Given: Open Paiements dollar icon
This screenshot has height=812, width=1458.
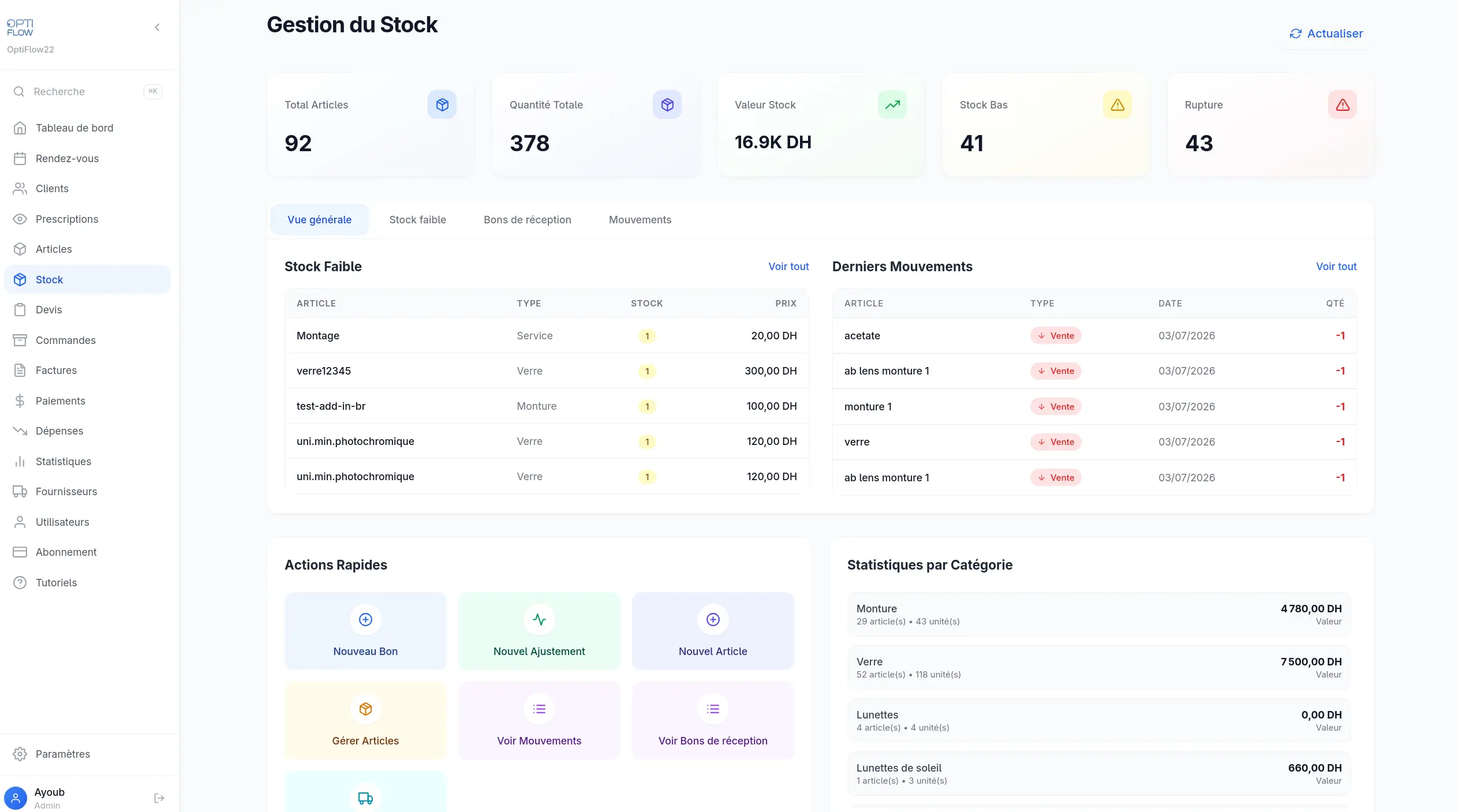Looking at the screenshot, I should click(x=20, y=401).
